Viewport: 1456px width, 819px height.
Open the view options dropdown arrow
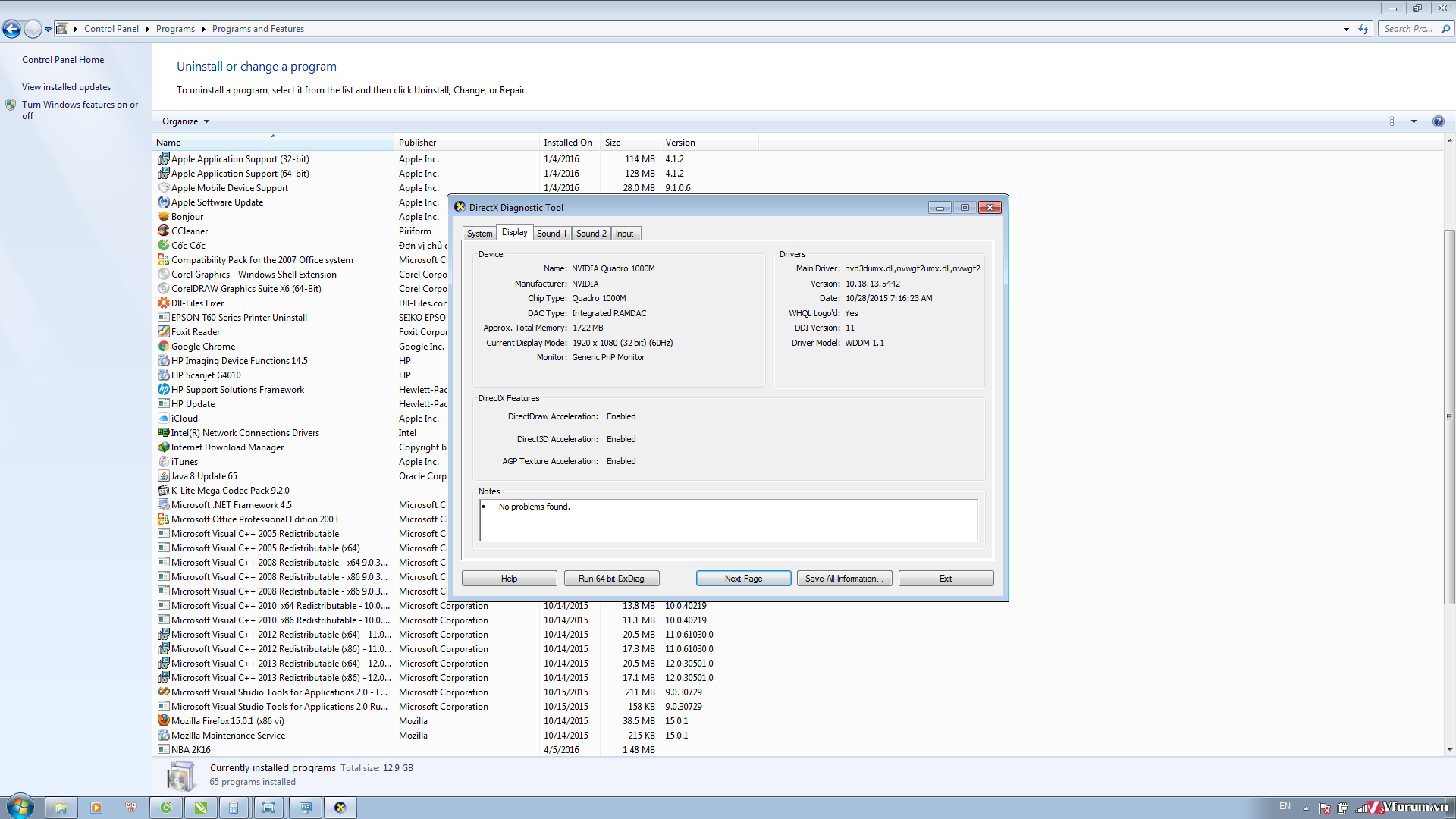click(1414, 121)
